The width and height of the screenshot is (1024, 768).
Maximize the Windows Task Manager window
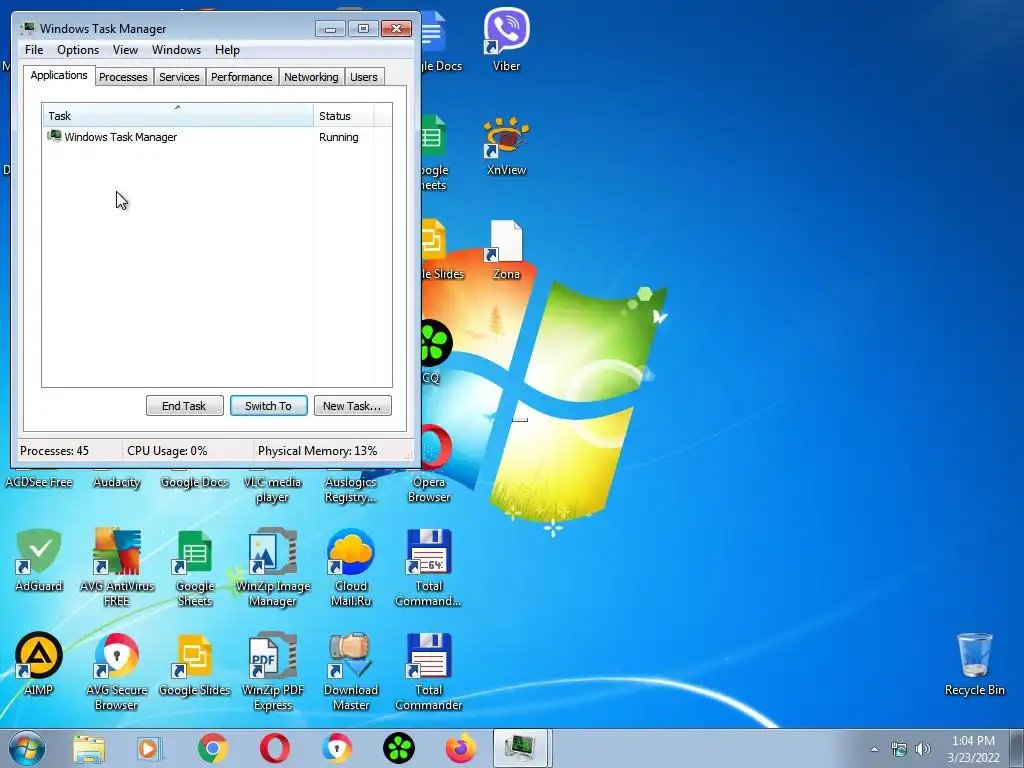pos(363,29)
